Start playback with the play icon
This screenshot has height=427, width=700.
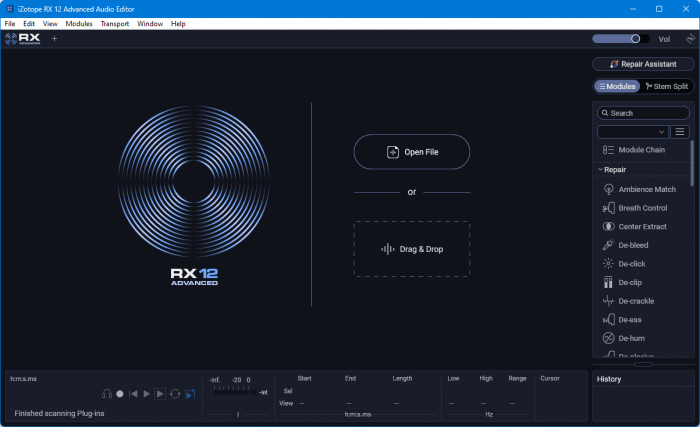[146, 394]
